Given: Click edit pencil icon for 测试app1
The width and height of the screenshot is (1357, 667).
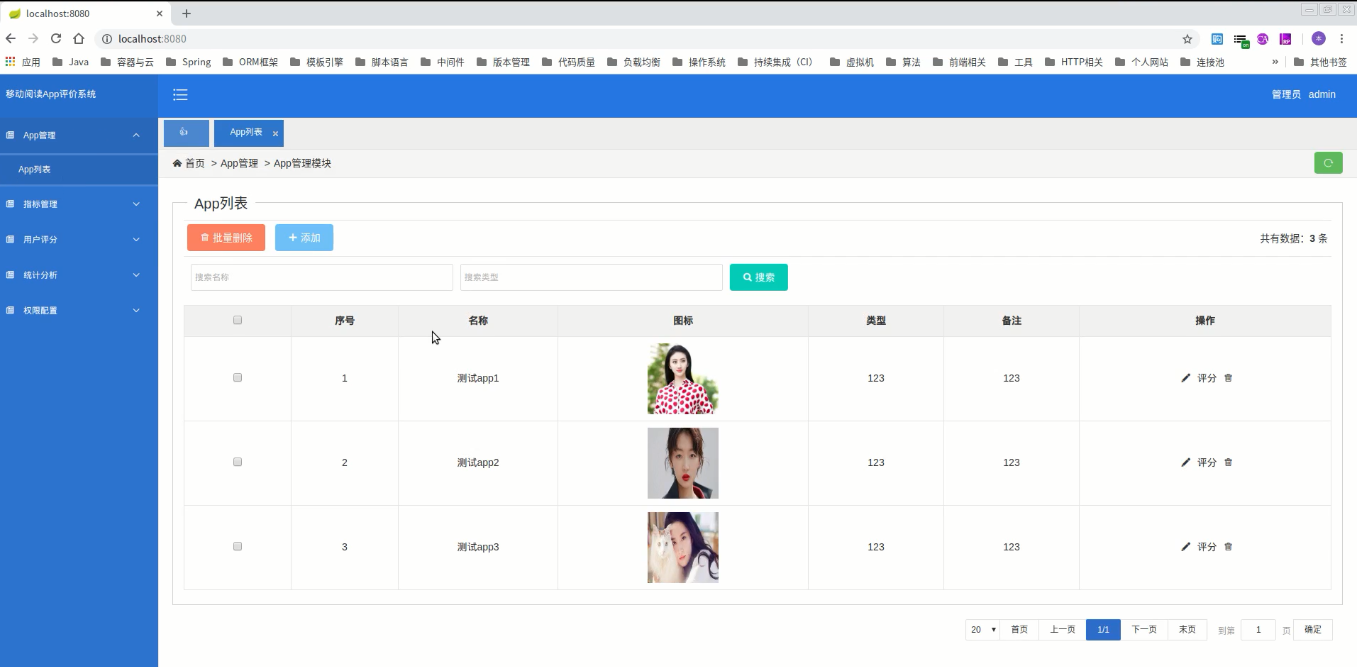Looking at the screenshot, I should [1186, 378].
